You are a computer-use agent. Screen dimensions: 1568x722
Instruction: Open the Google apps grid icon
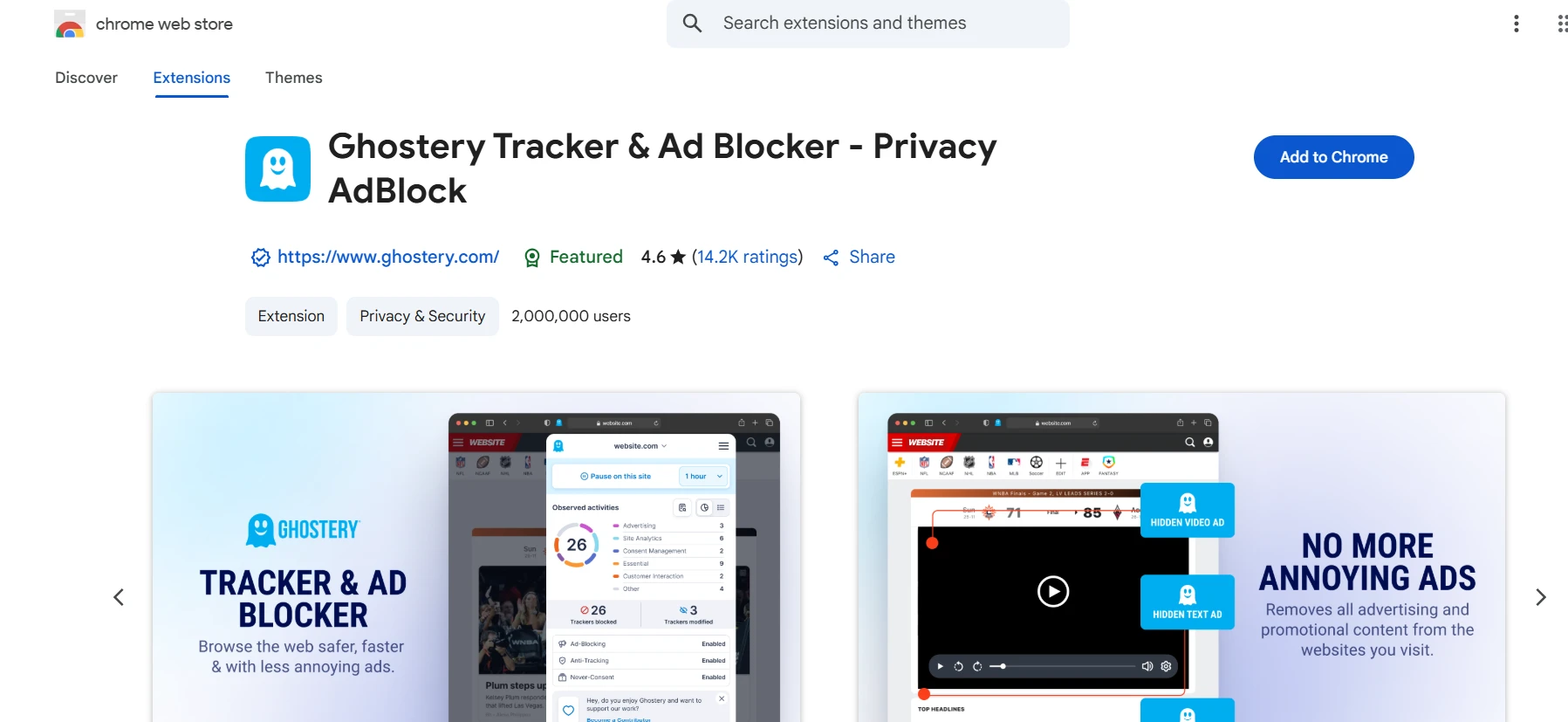point(1562,24)
